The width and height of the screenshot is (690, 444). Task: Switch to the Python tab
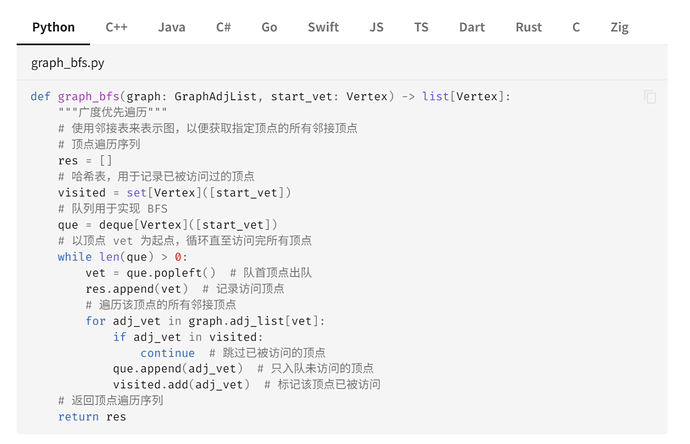click(x=53, y=27)
